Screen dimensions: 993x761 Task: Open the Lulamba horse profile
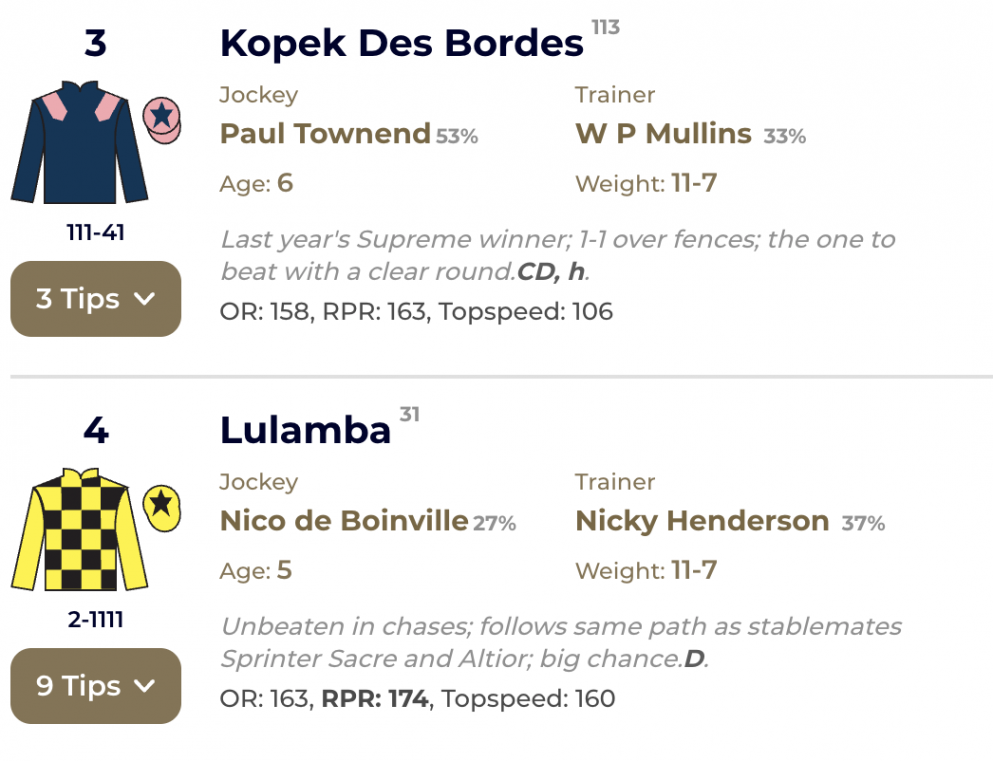click(x=305, y=431)
